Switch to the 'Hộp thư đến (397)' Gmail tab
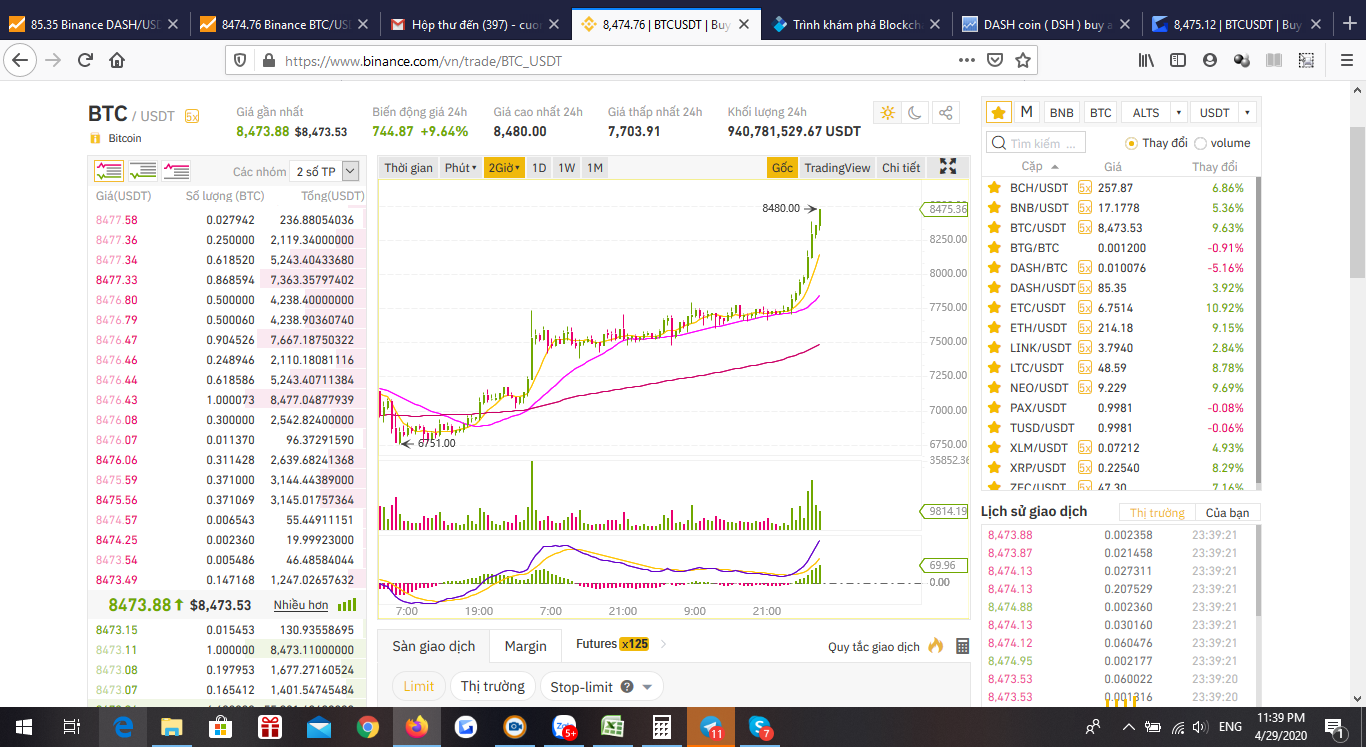 pyautogui.click(x=475, y=24)
